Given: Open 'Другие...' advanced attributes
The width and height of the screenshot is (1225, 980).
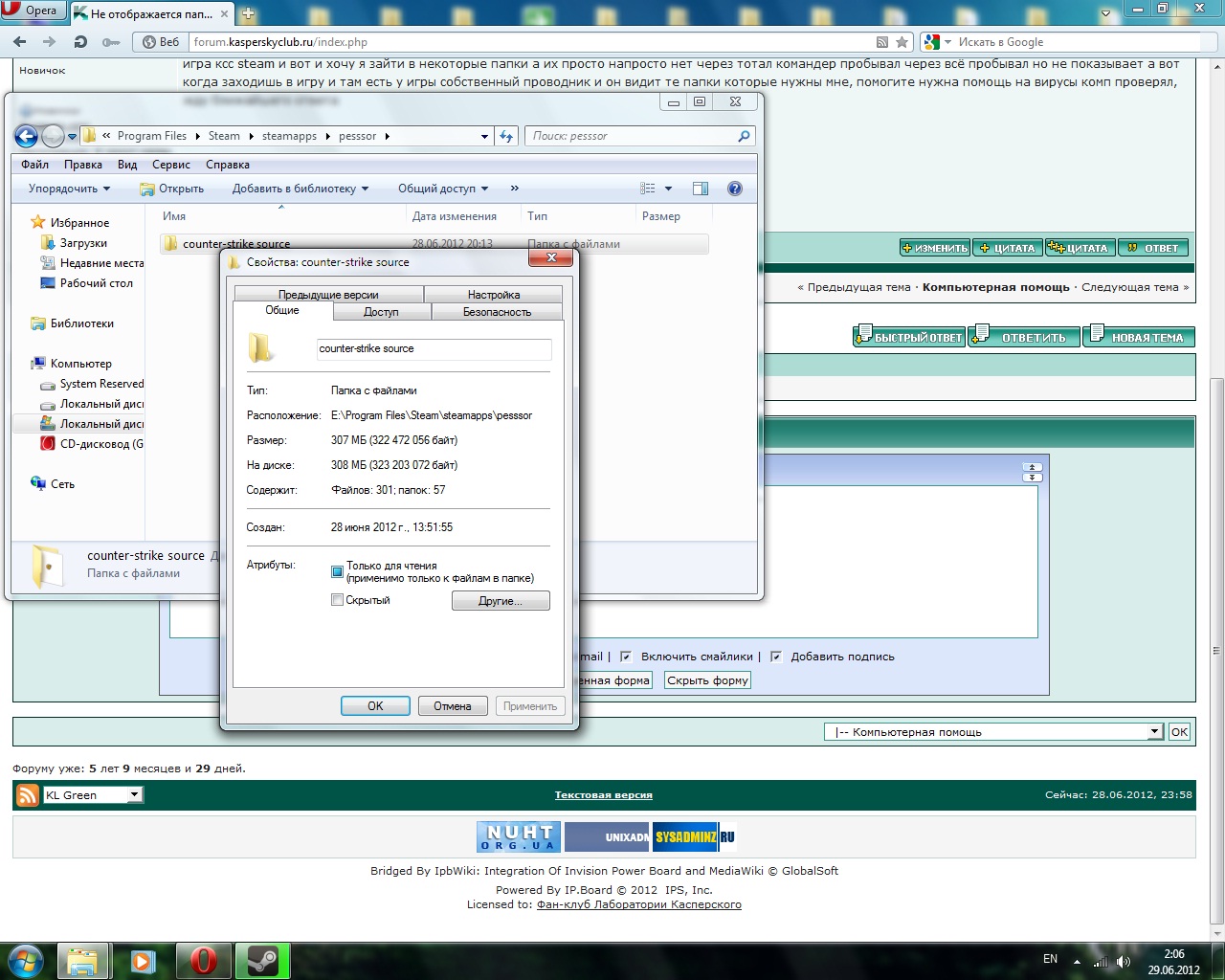Looking at the screenshot, I should tap(501, 601).
